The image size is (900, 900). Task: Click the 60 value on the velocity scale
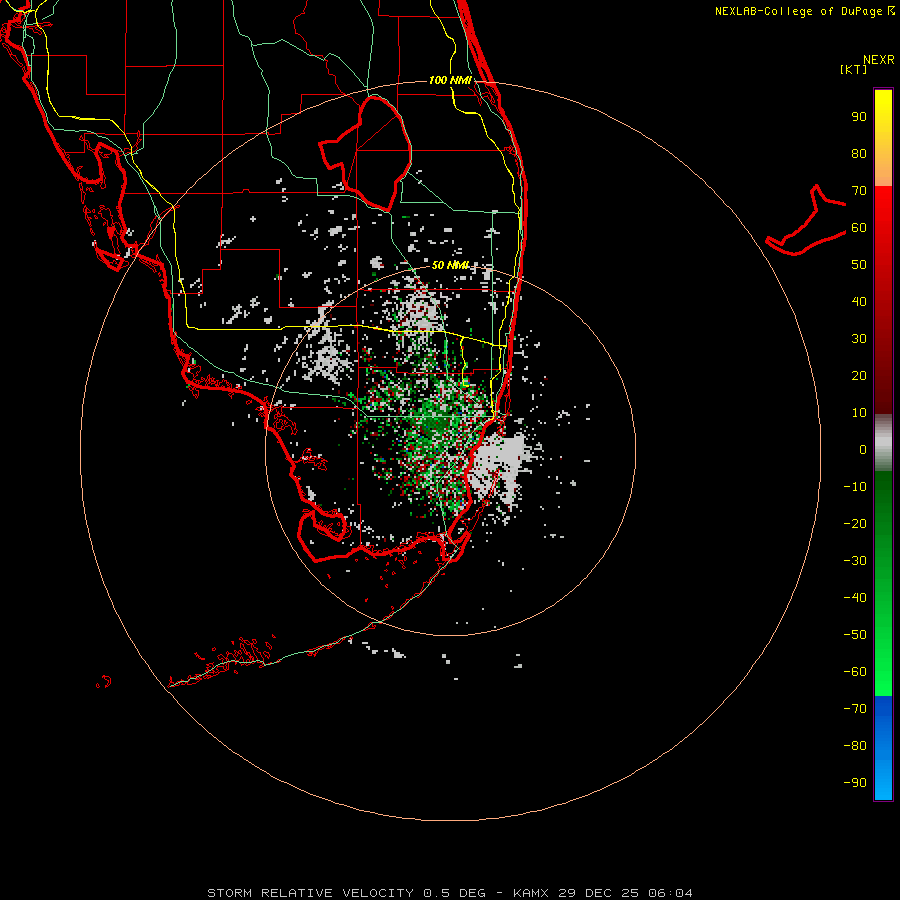coord(859,228)
